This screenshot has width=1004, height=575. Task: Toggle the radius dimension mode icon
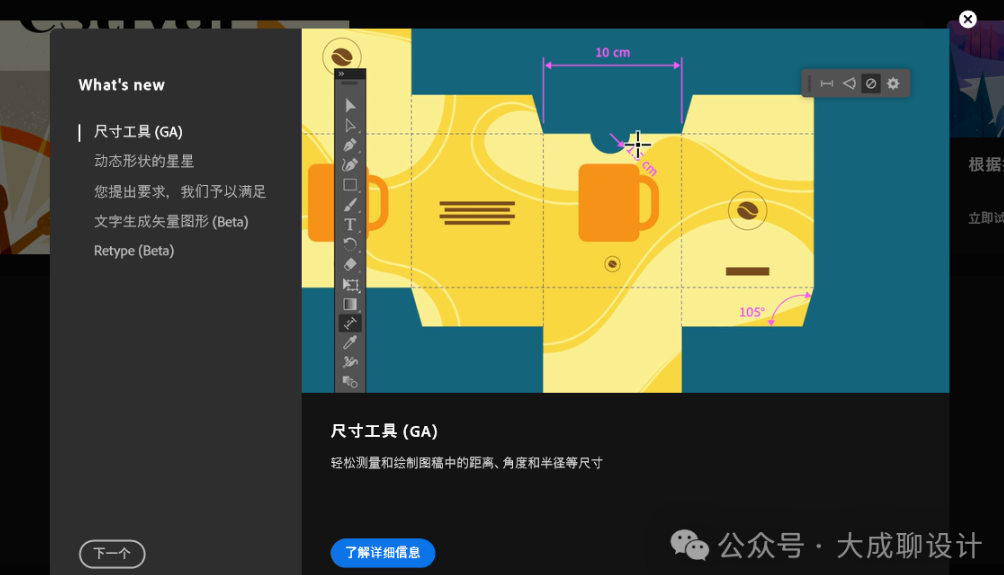871,84
